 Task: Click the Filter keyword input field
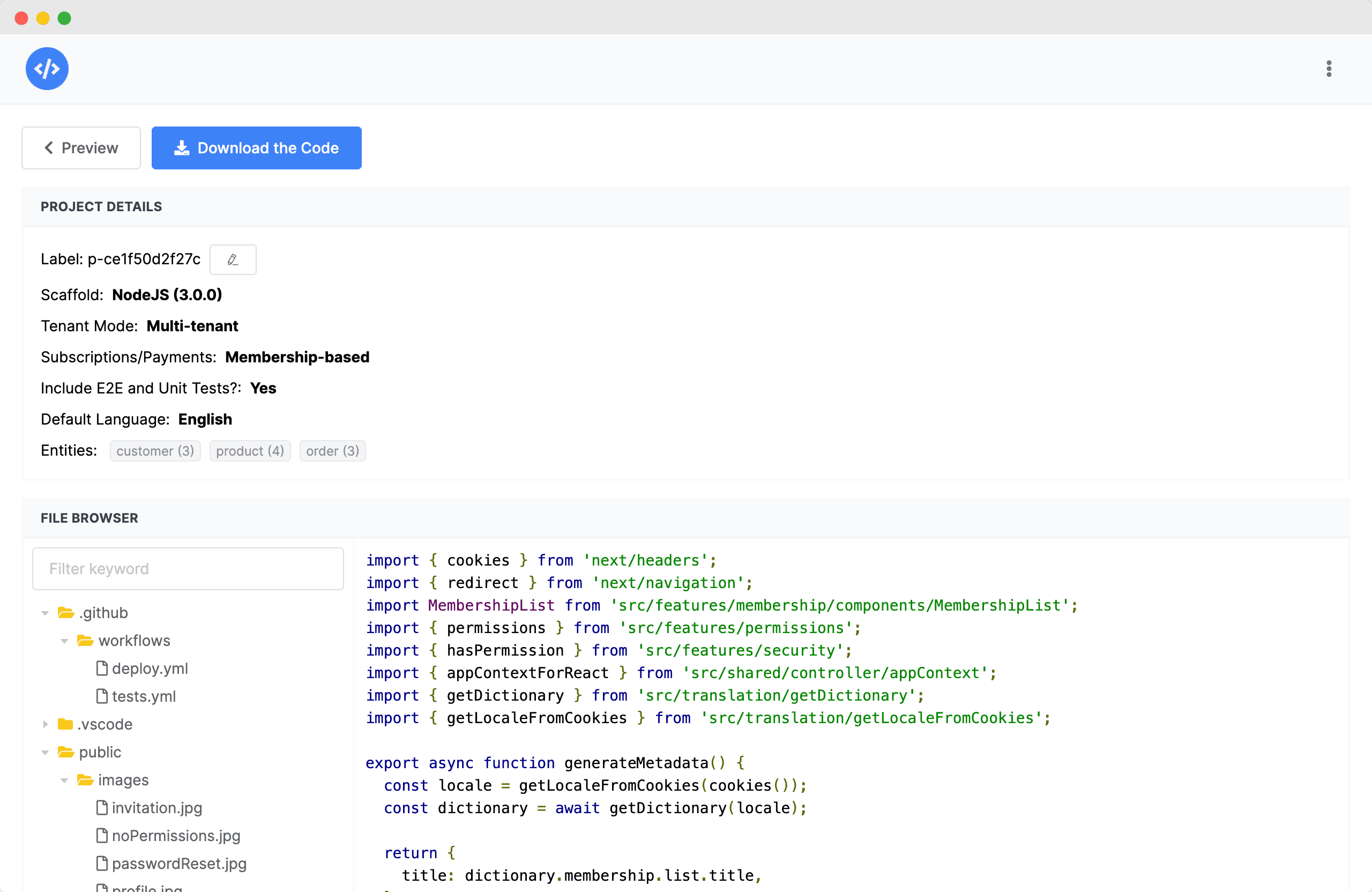(188, 569)
